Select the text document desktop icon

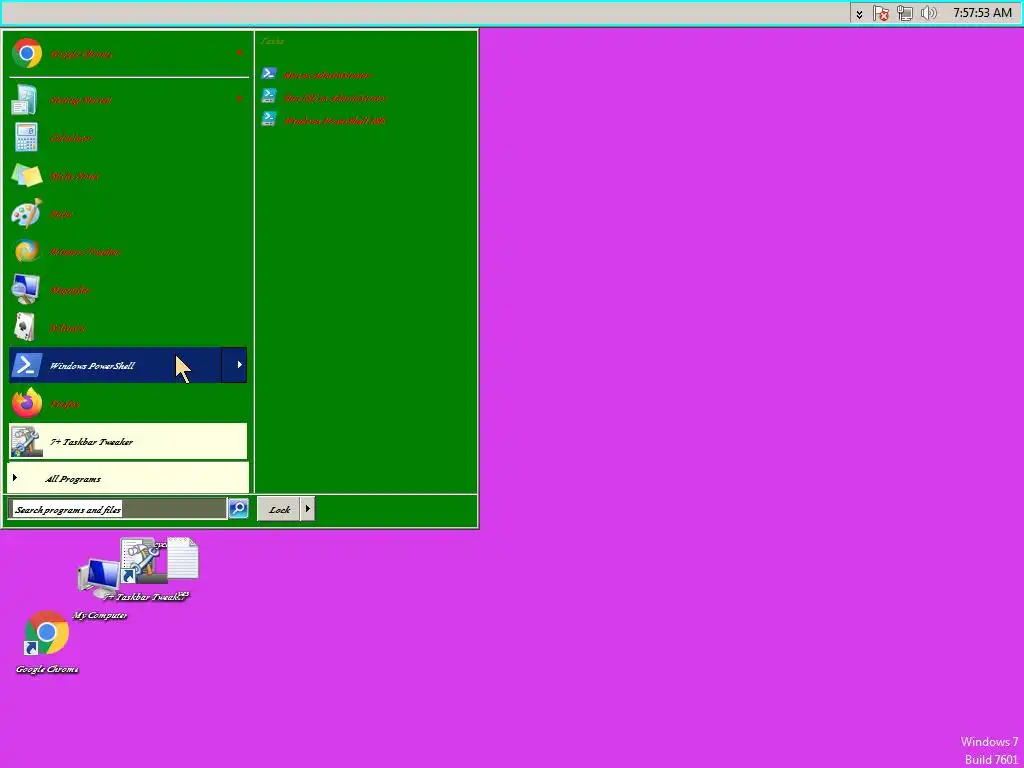(183, 558)
